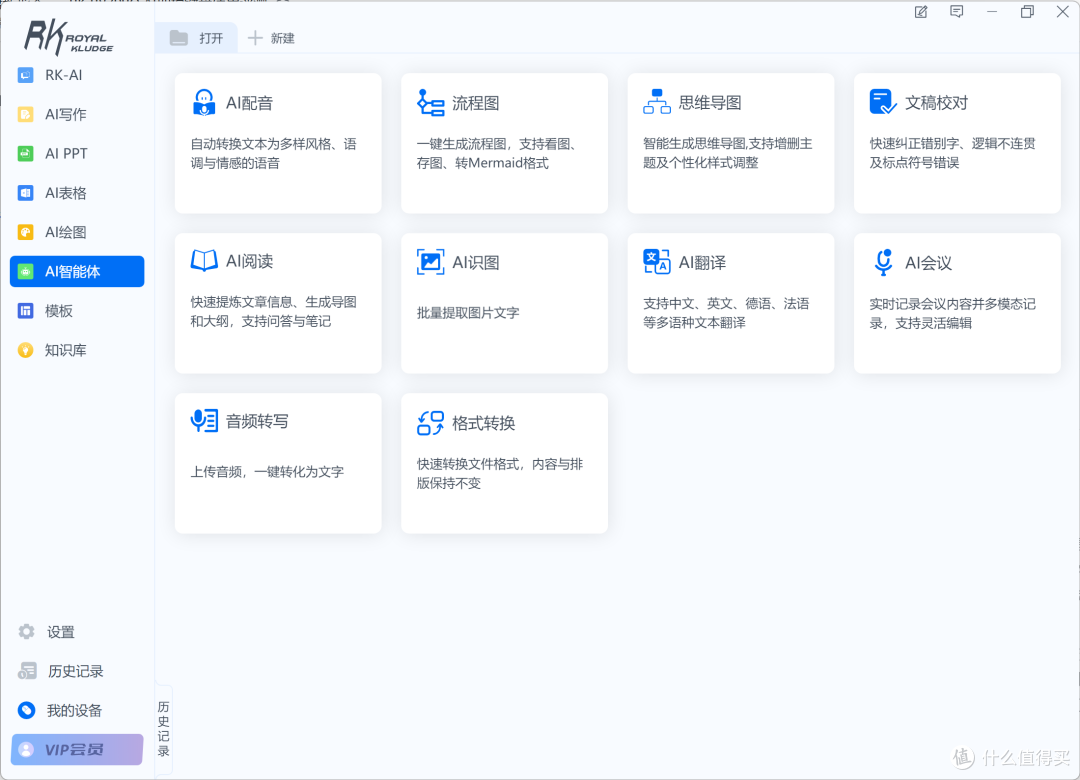Viewport: 1080px width, 780px height.
Task: Click the VIP会员 button
Action: pos(77,749)
